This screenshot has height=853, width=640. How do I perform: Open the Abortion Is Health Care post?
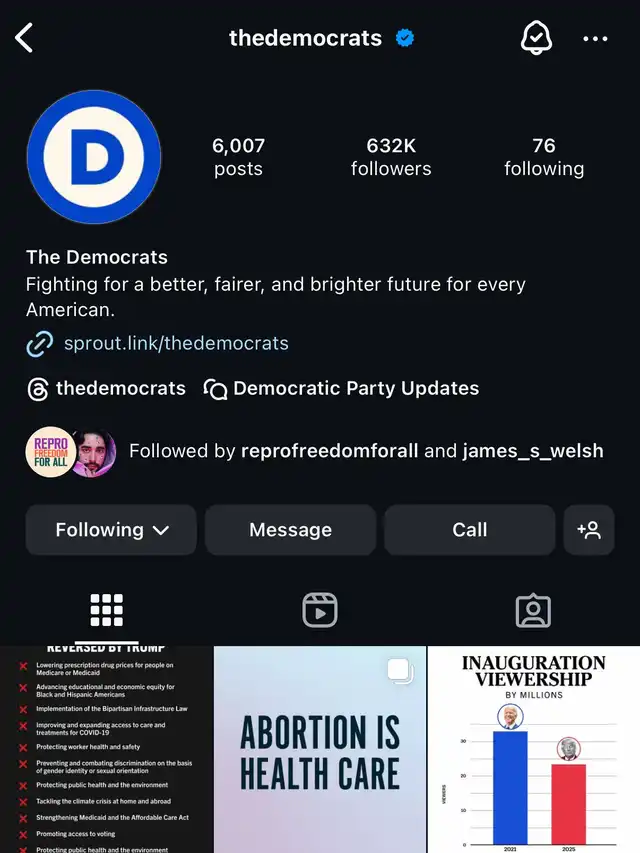(x=320, y=750)
